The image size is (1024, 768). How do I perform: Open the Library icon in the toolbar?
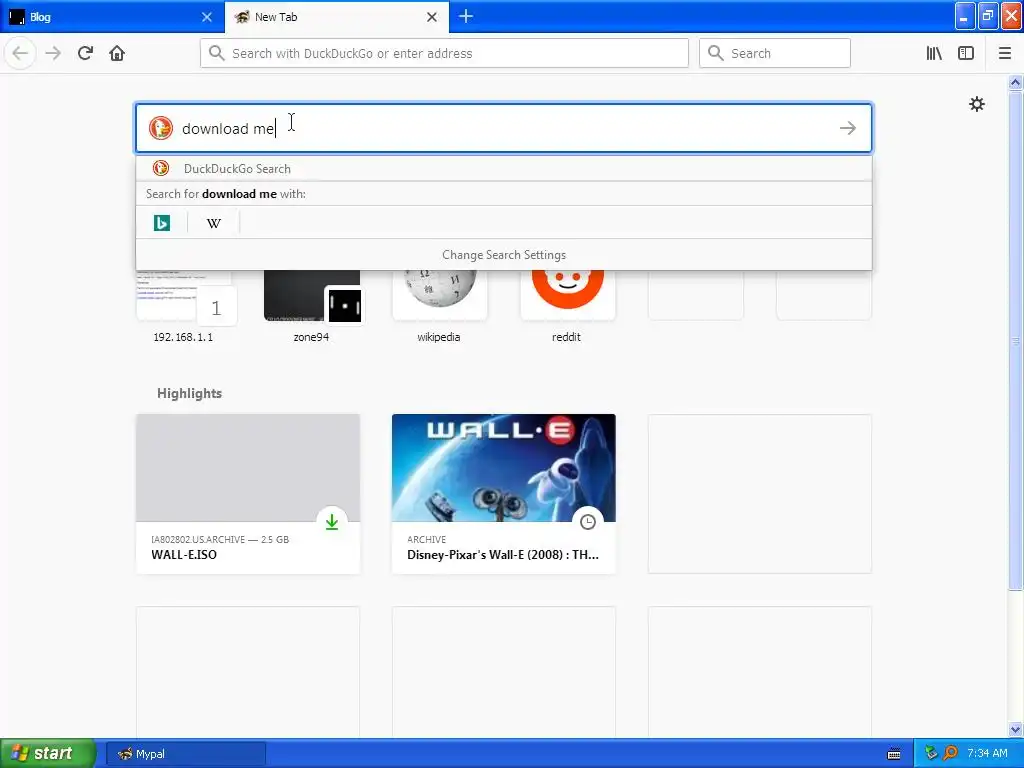[x=934, y=53]
